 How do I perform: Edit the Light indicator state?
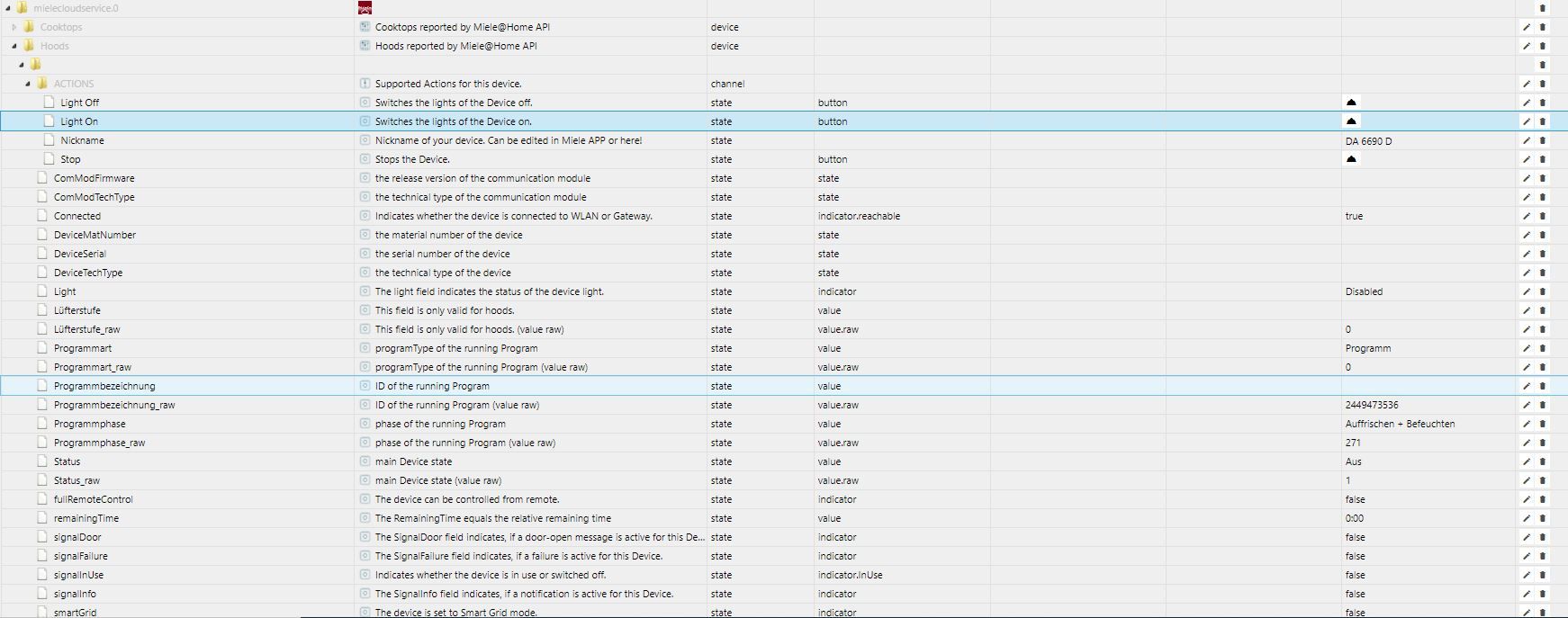coord(1527,291)
